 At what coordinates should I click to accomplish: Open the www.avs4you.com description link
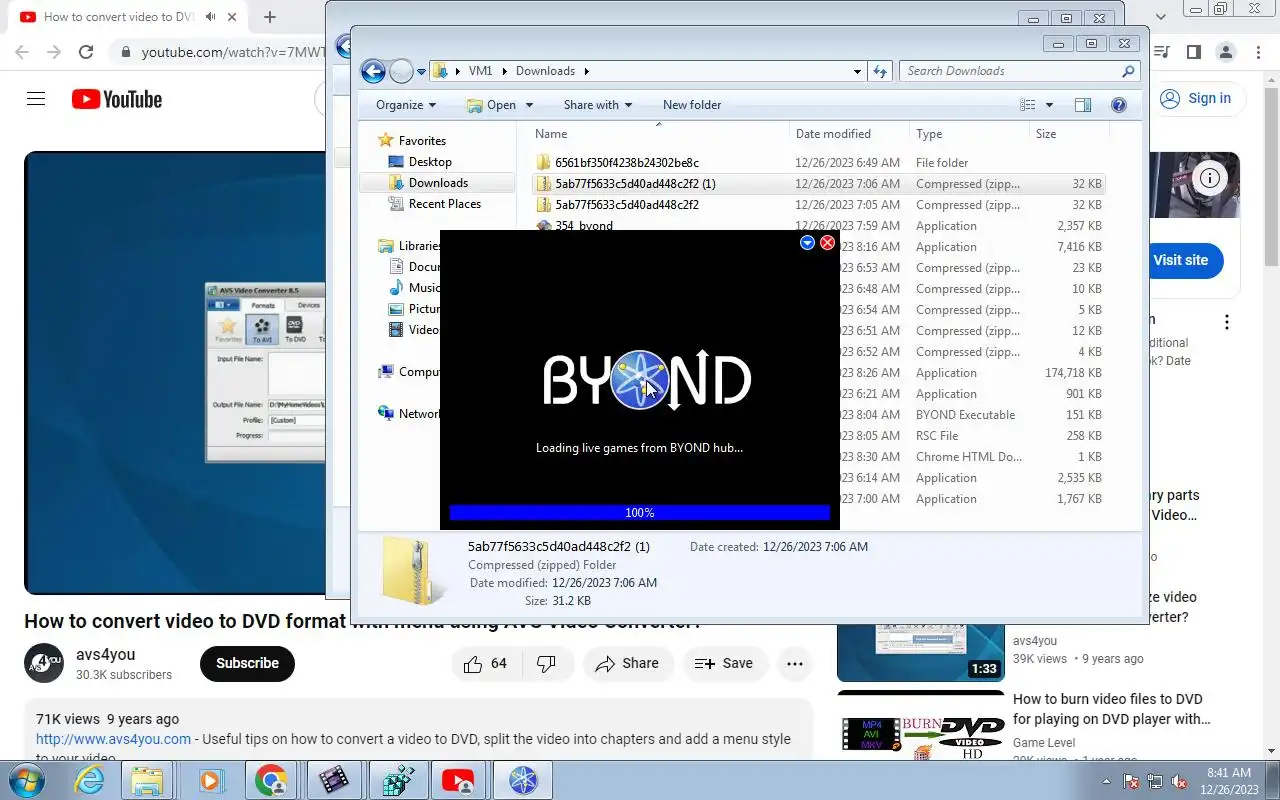tap(113, 739)
